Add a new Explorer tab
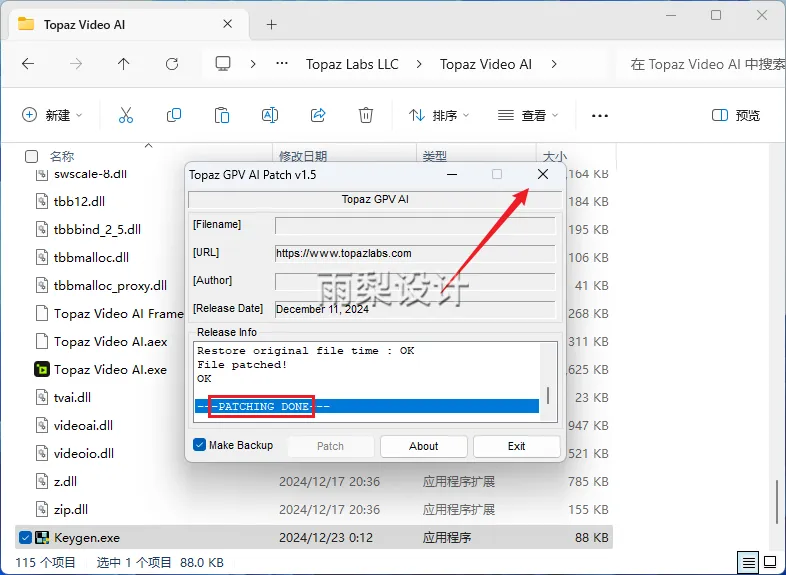 (x=271, y=24)
